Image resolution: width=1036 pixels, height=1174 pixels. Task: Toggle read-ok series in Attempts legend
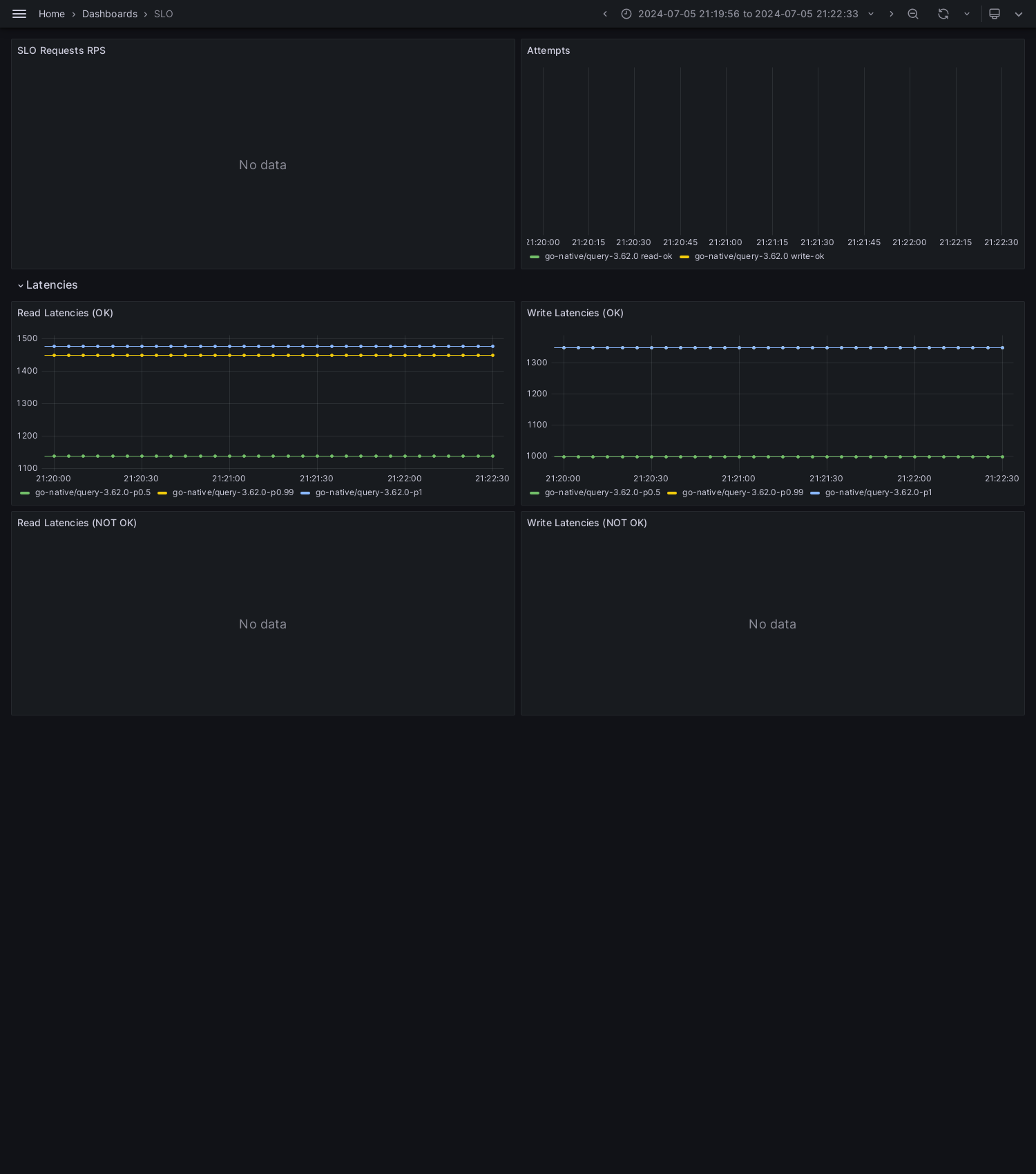pyautogui.click(x=608, y=256)
